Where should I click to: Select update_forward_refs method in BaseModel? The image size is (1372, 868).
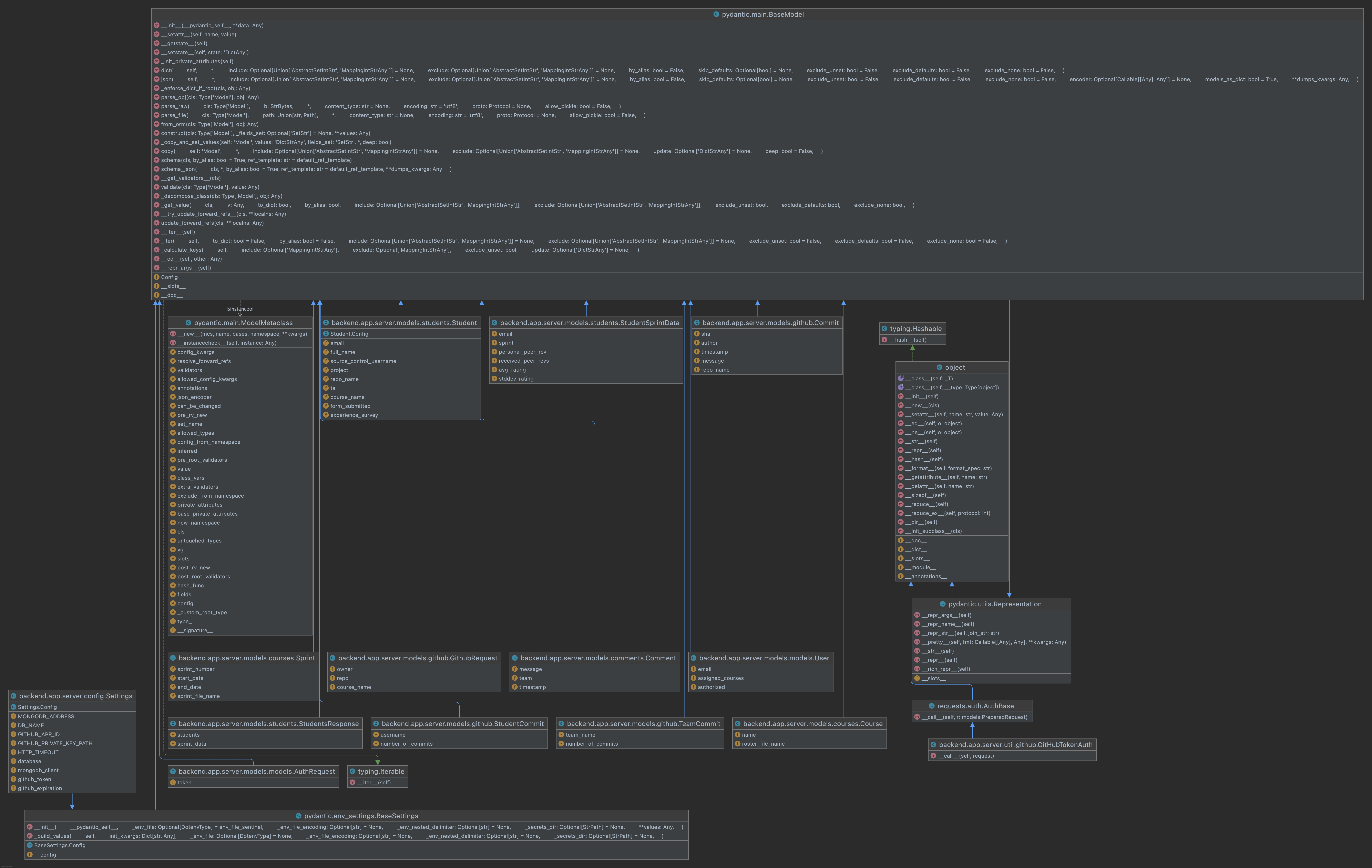pos(213,223)
